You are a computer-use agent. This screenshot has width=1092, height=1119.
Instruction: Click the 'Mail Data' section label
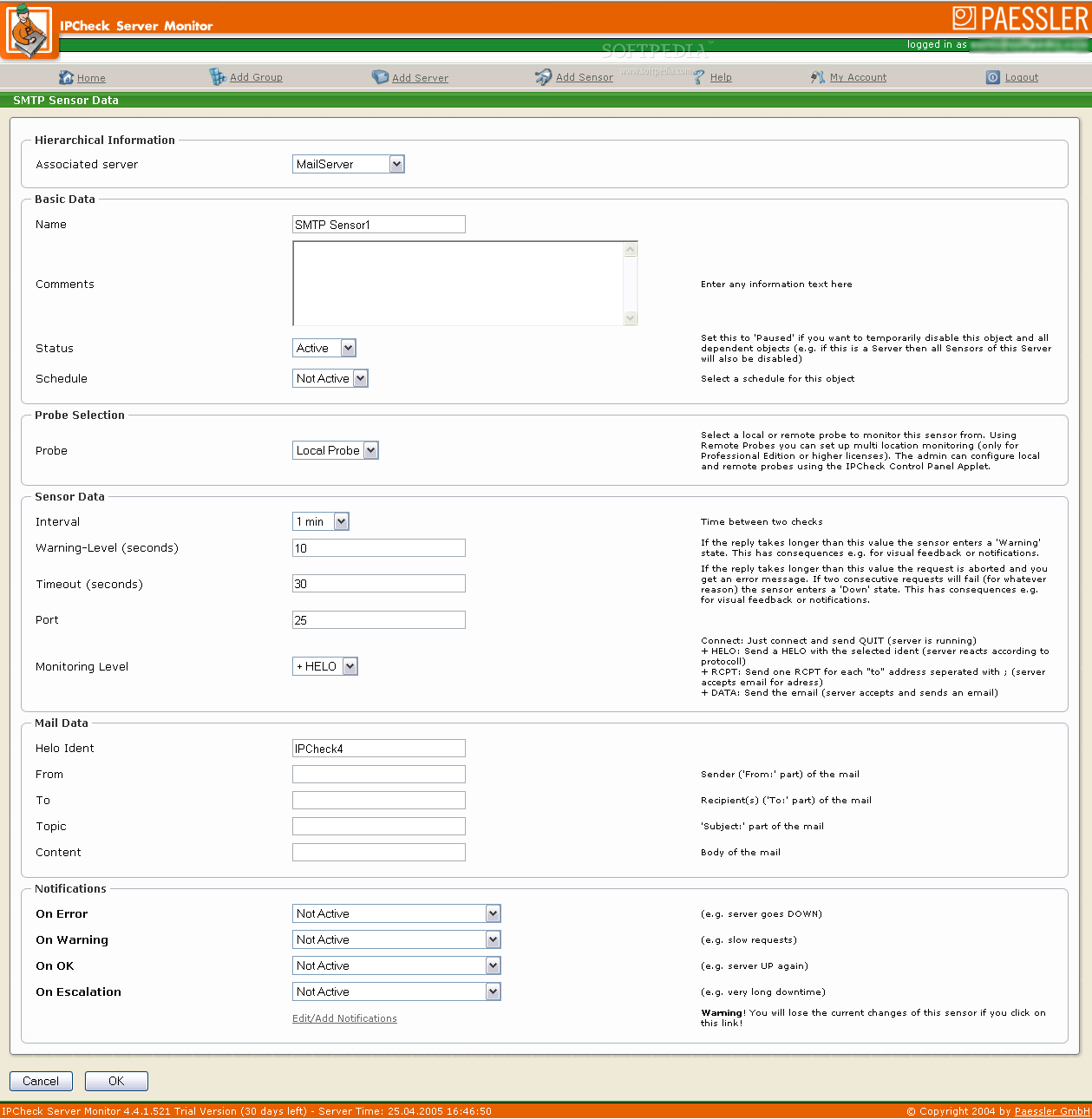(62, 723)
